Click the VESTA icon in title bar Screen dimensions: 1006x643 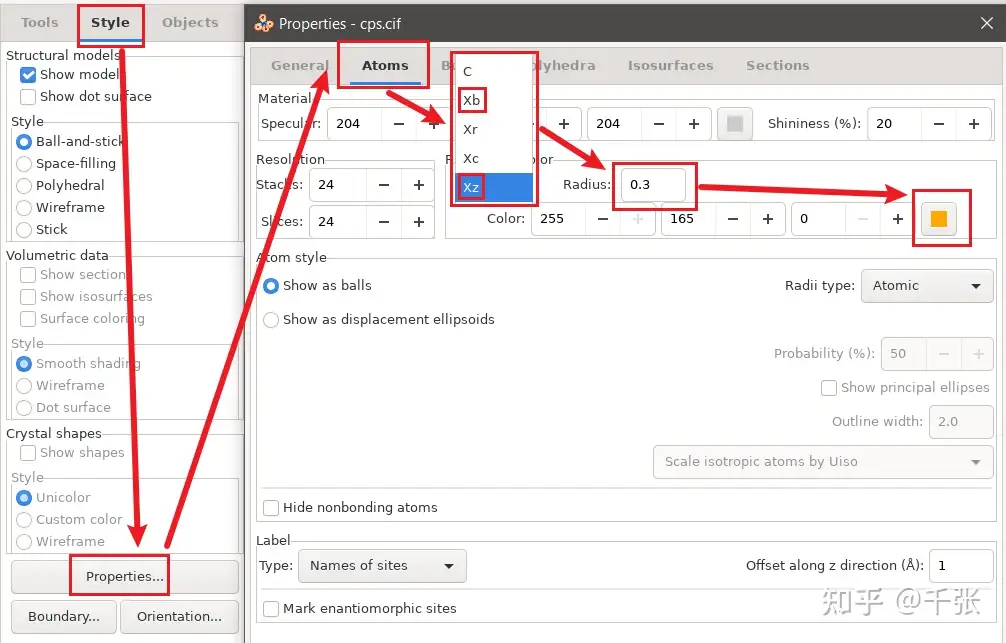(264, 24)
